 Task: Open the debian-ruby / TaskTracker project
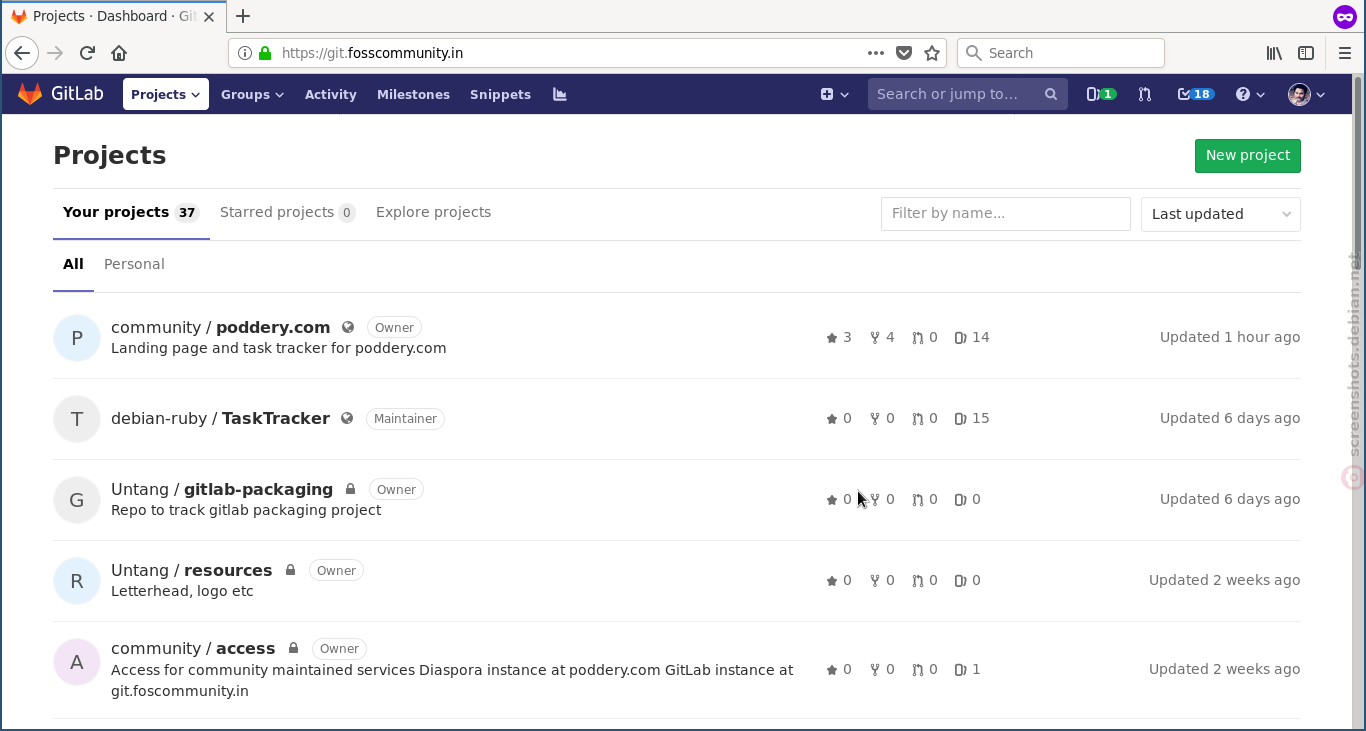point(221,418)
